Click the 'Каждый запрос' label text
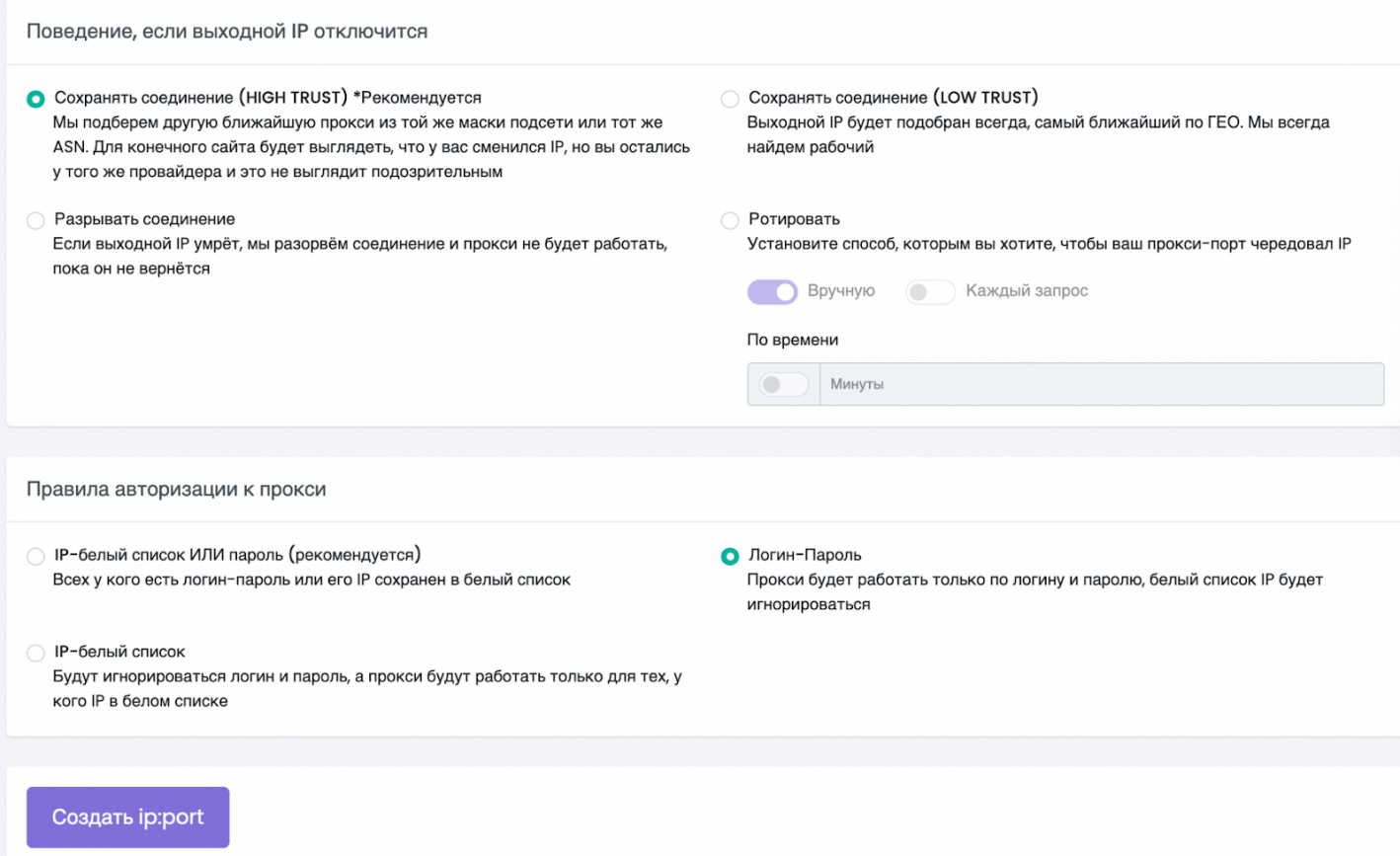Viewport: 1400px width, 856px height. click(1027, 291)
